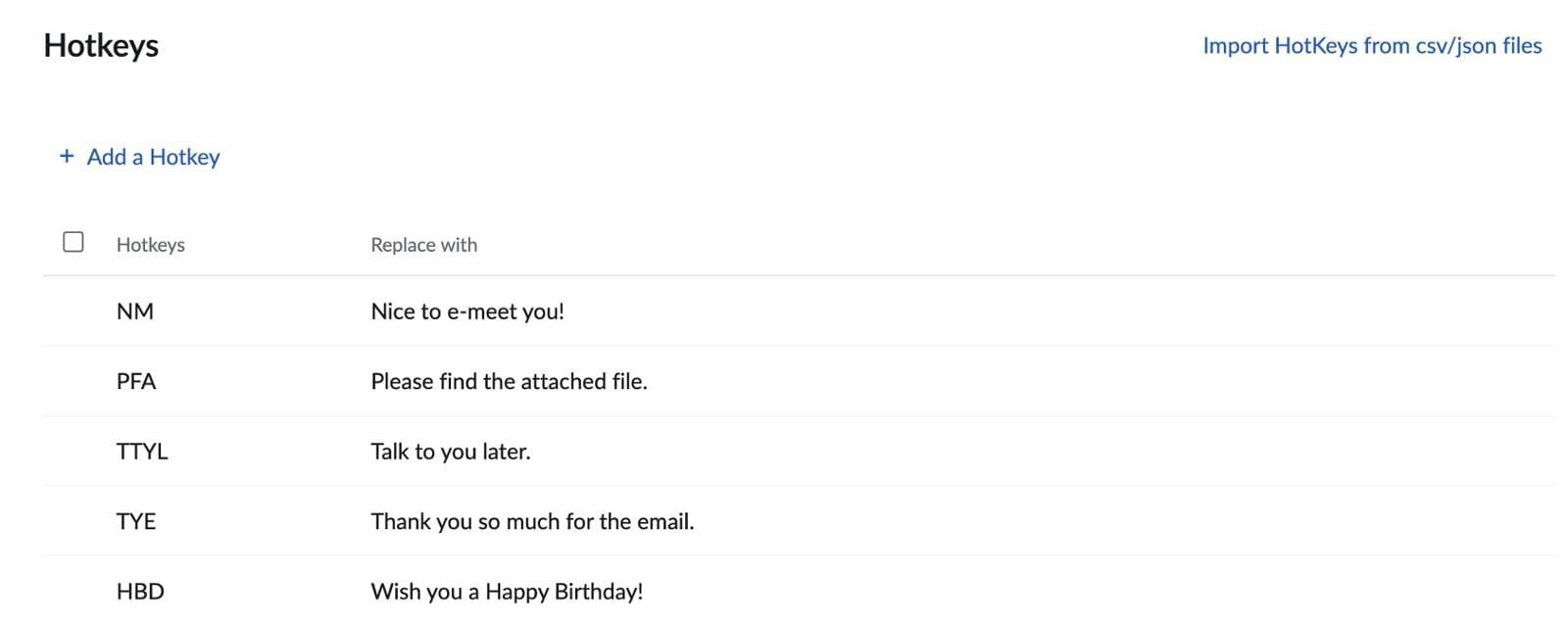Click the replacement text for NM
The height and width of the screenshot is (624, 1568).
pyautogui.click(x=467, y=312)
